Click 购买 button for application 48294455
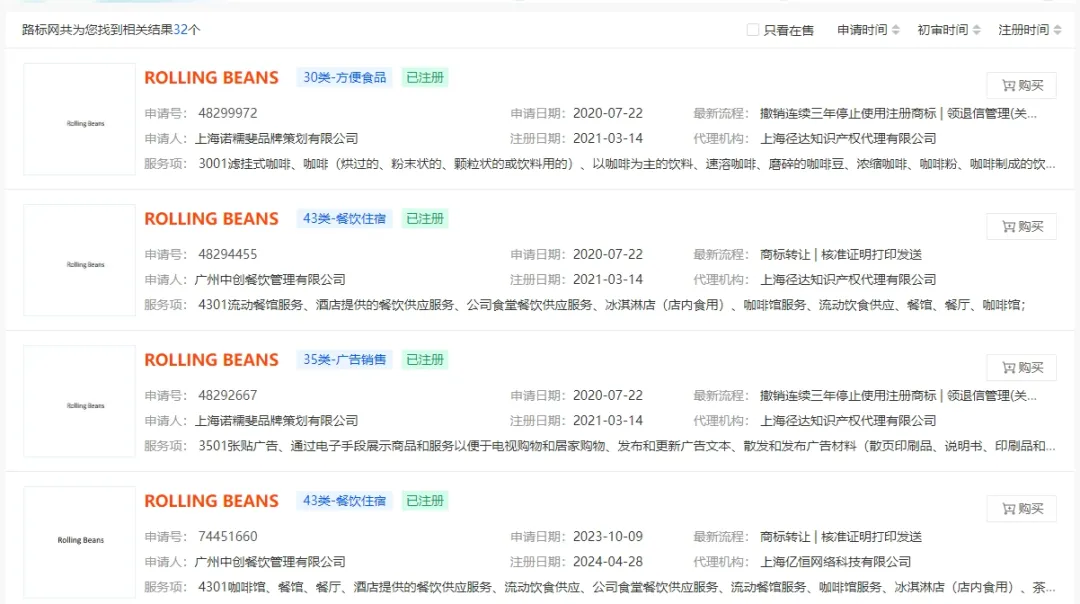The width and height of the screenshot is (1080, 604). [x=1021, y=227]
